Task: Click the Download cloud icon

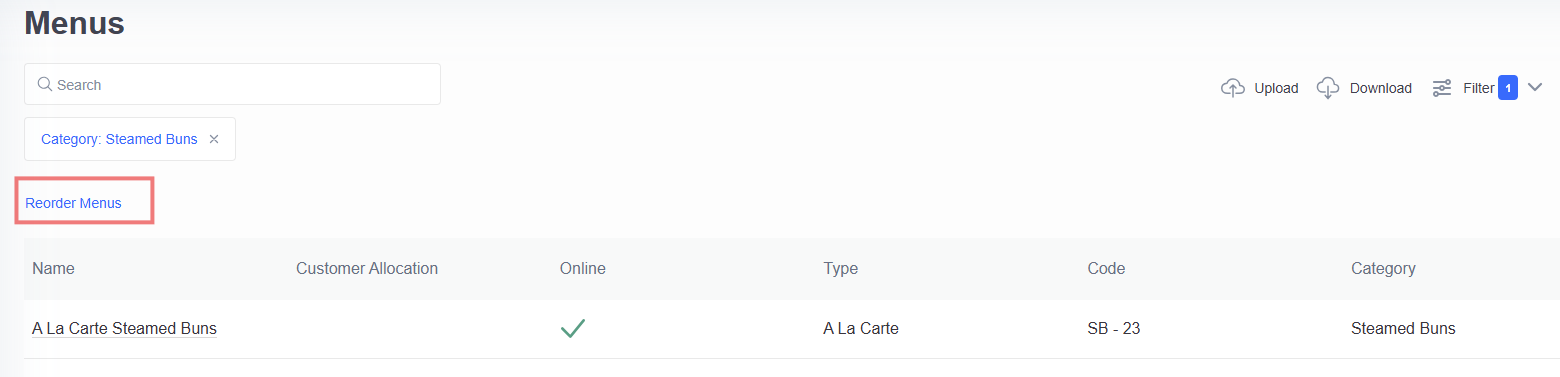Action: point(1328,88)
